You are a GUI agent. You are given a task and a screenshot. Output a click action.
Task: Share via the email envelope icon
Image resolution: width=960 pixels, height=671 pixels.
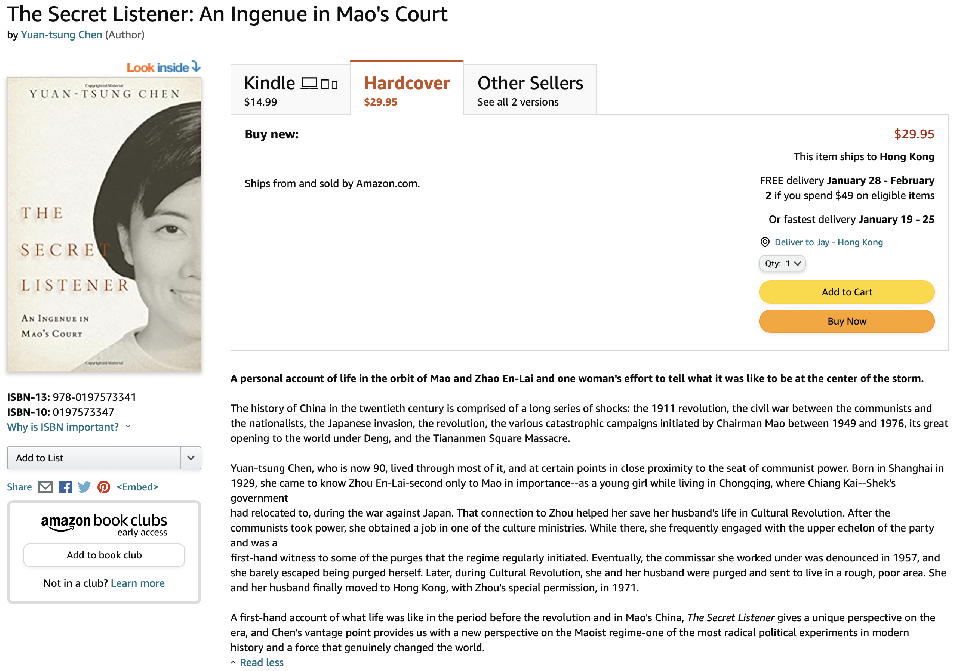[45, 487]
